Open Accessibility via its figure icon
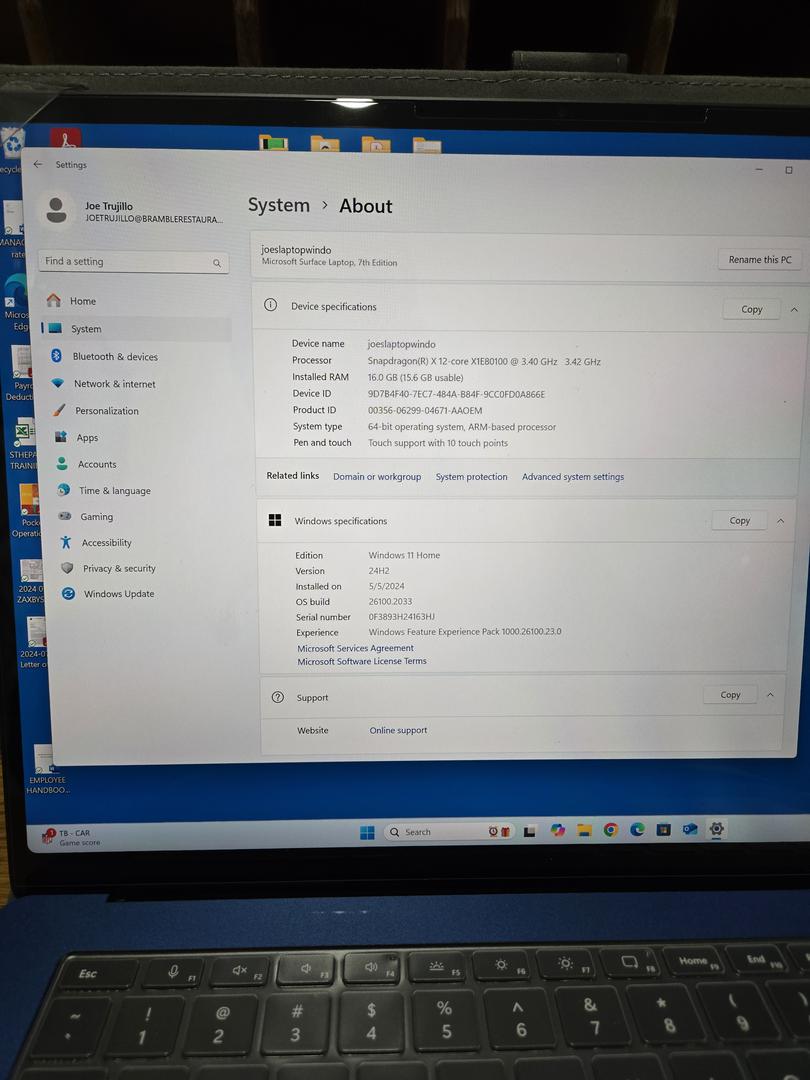Image resolution: width=810 pixels, height=1080 pixels. pos(65,542)
